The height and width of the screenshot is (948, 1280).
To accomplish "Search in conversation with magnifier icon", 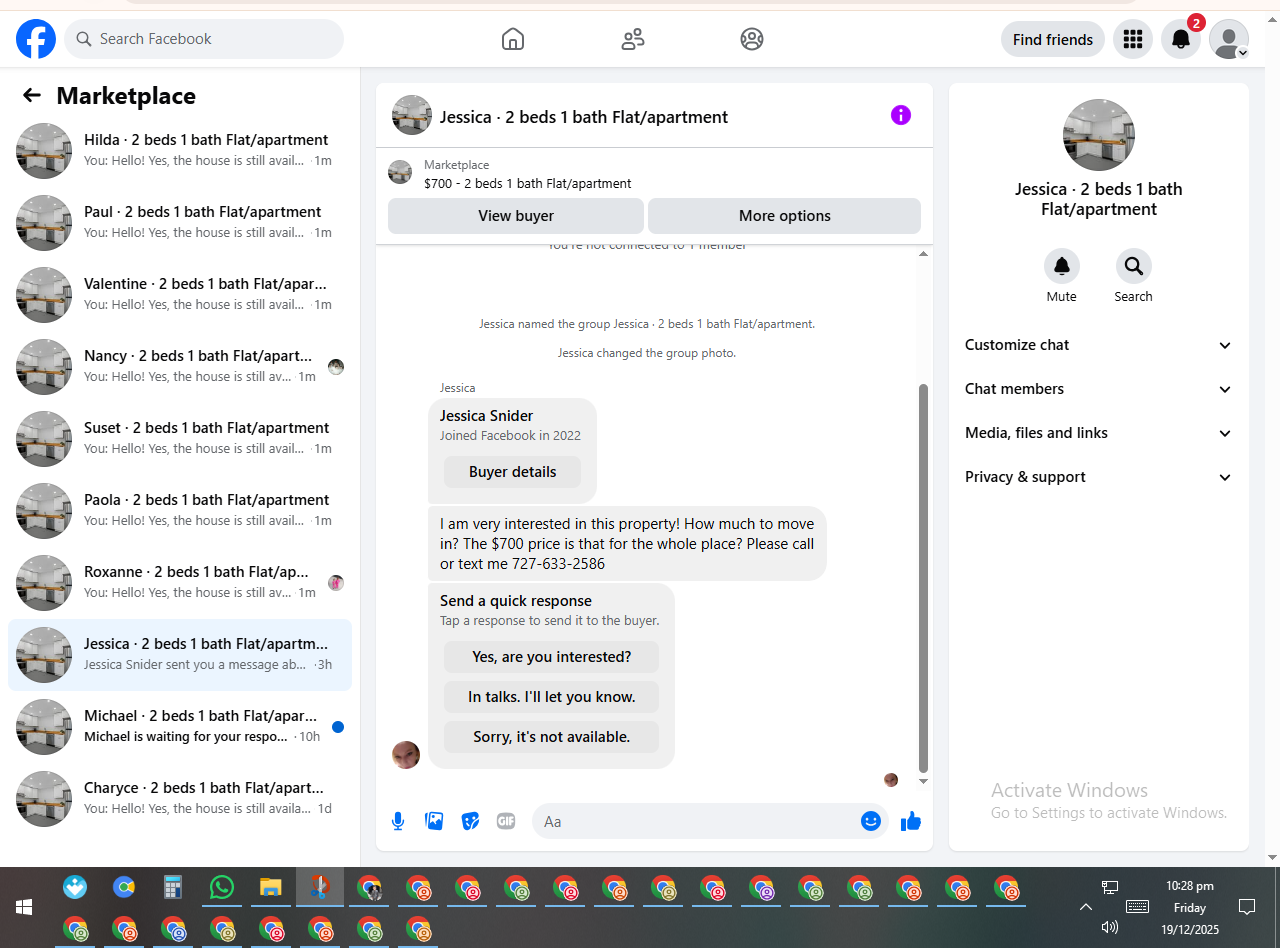I will coord(1134,266).
